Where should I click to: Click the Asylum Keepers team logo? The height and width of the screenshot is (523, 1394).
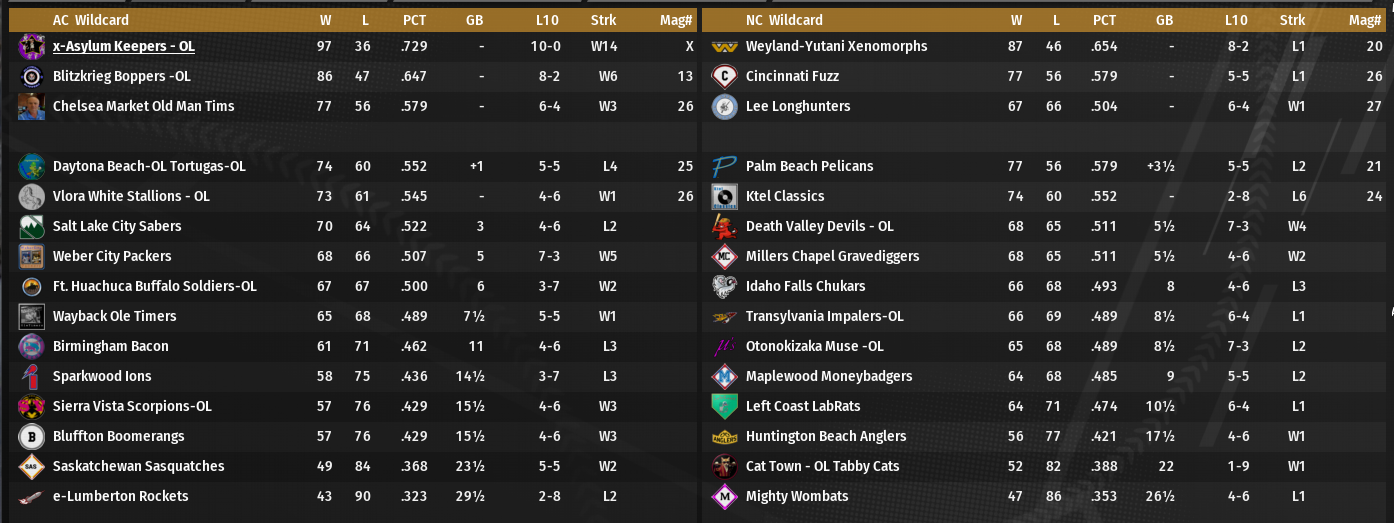point(31,47)
